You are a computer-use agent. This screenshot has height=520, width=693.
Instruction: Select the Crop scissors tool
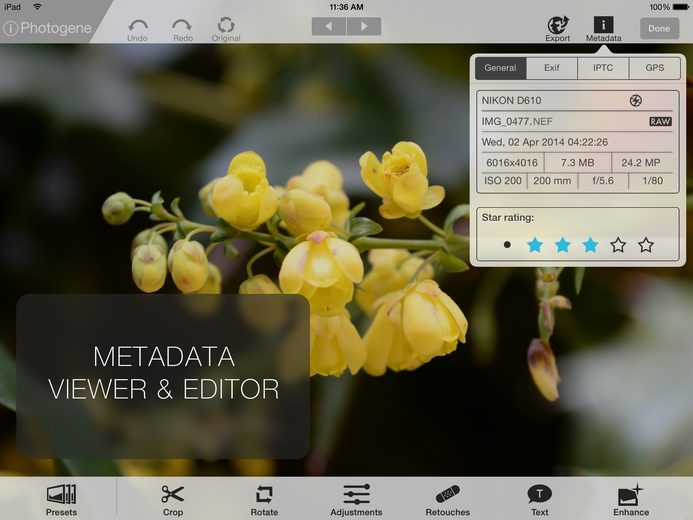[172, 500]
